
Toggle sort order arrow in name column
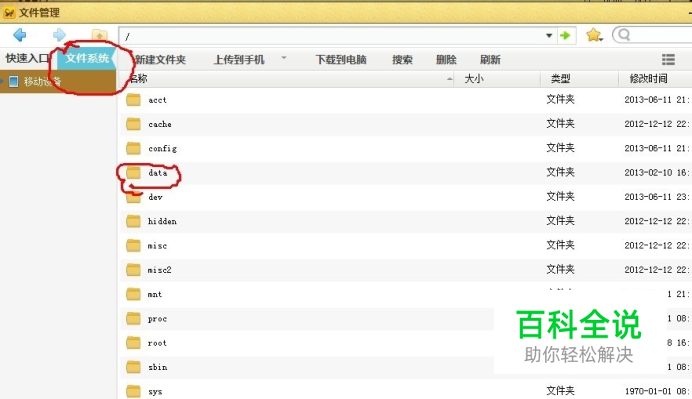[x=449, y=79]
